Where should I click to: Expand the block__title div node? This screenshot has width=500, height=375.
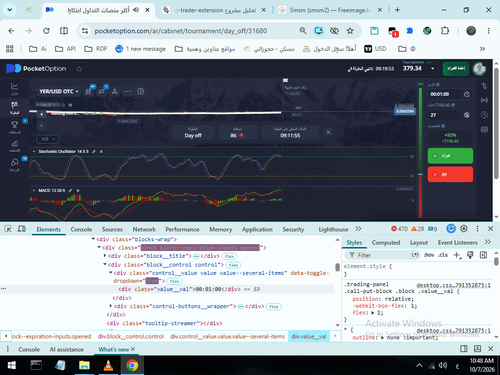105,256
